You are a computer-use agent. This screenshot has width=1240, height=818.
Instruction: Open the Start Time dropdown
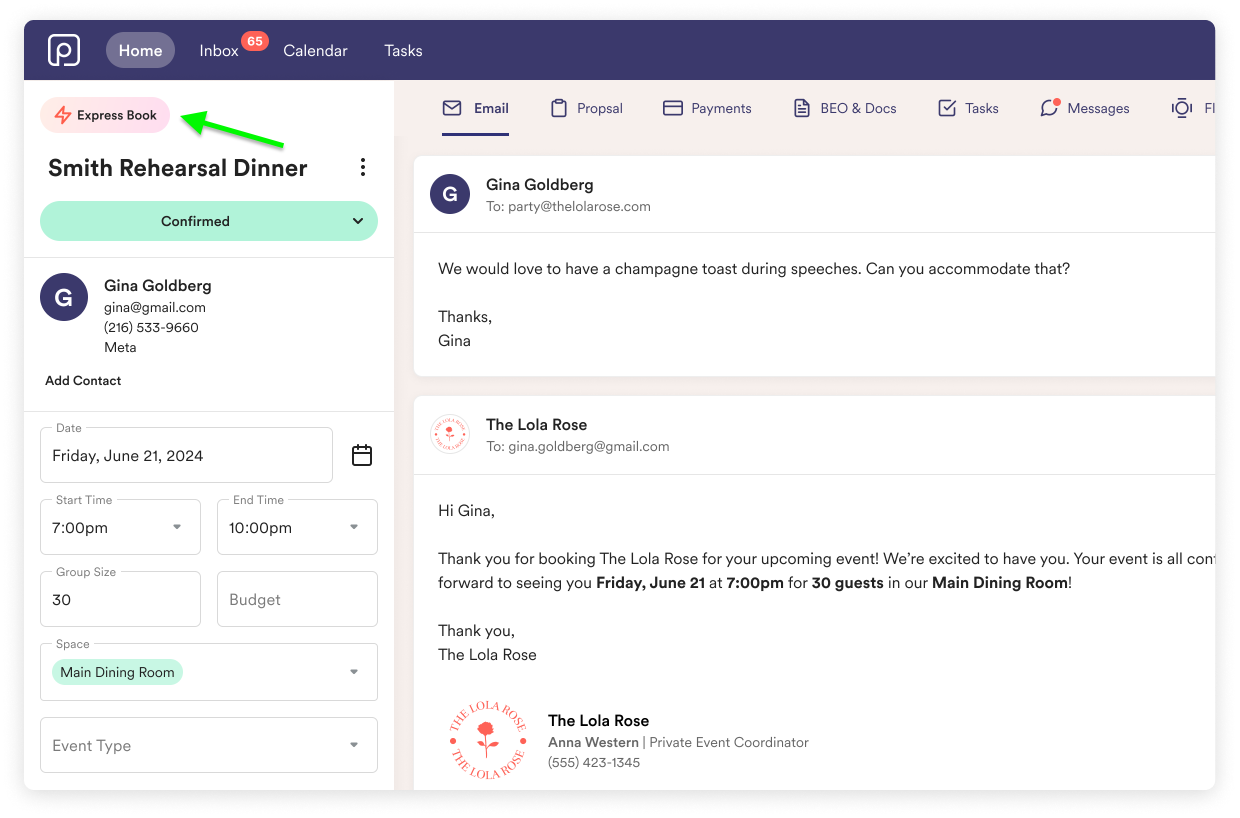[120, 527]
